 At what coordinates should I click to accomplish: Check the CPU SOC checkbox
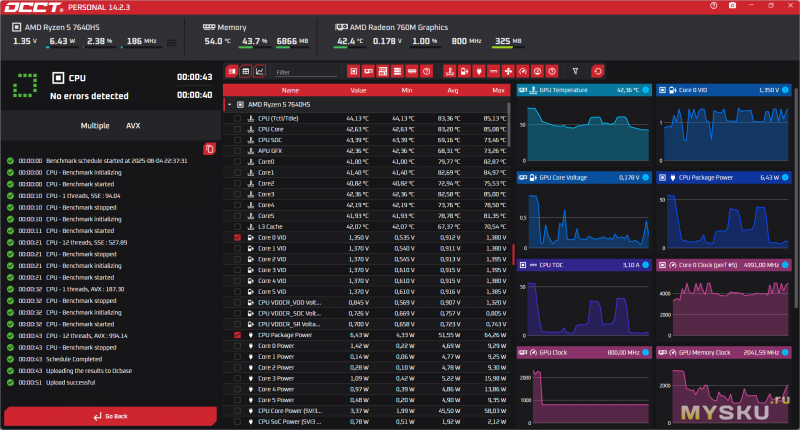237,140
